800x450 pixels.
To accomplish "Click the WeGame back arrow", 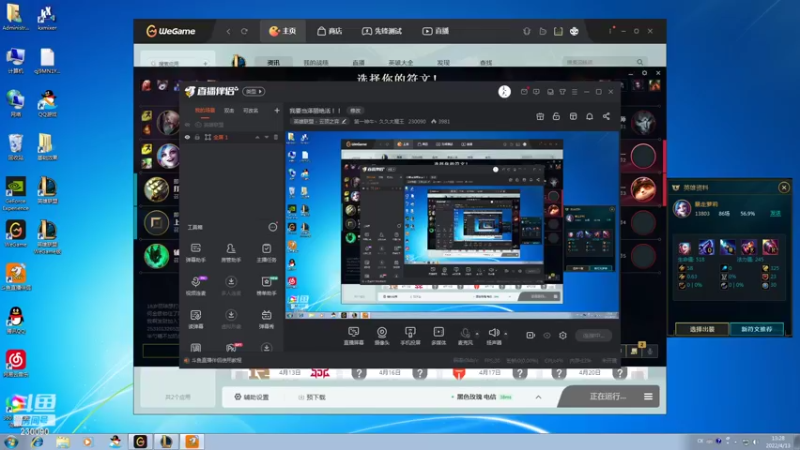I will click(228, 31).
